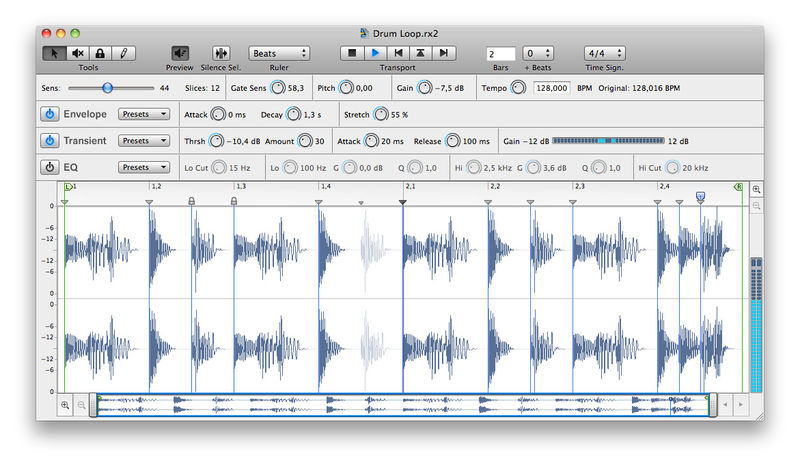Click the Lo band G knob
The image size is (800, 467).
[349, 167]
